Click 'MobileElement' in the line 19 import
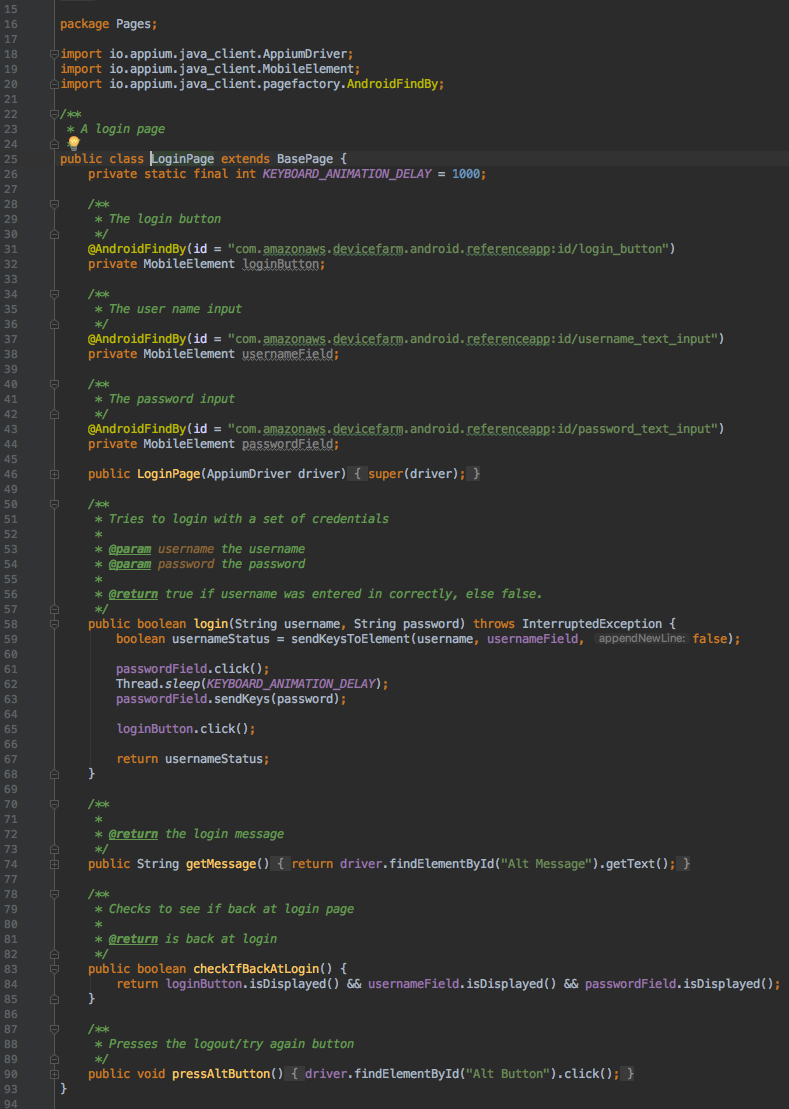The image size is (789, 1109). point(308,69)
